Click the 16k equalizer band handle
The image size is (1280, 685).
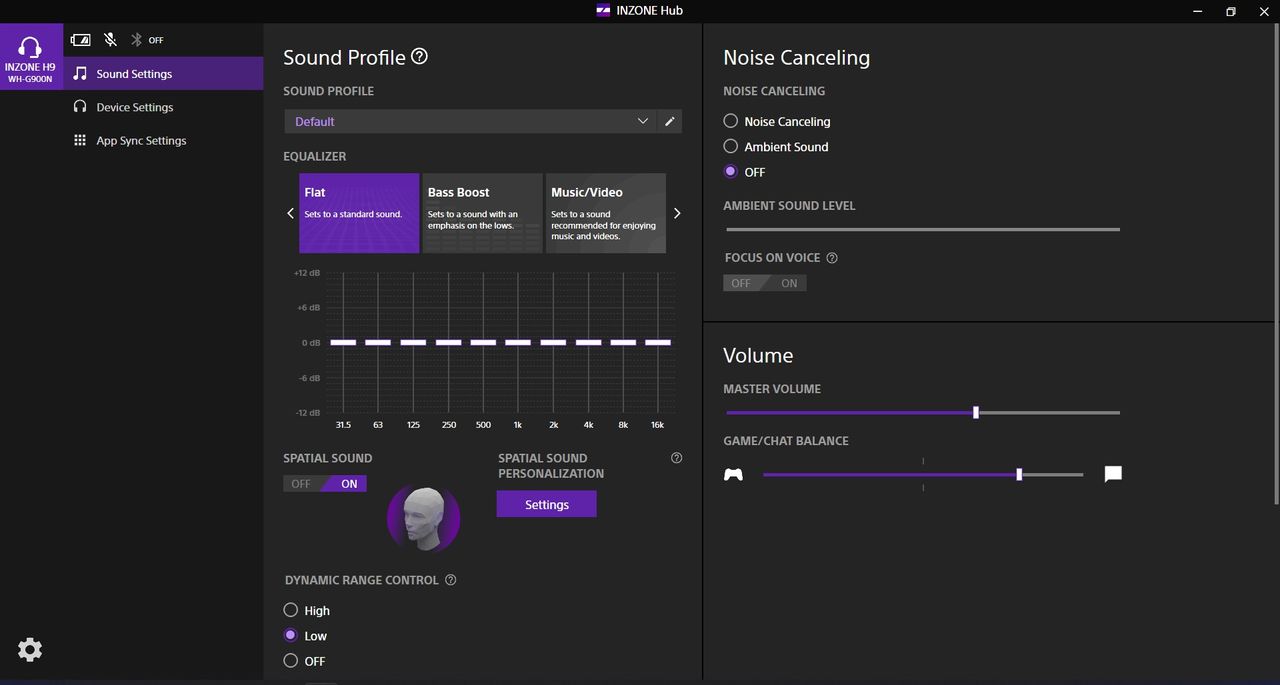point(658,342)
